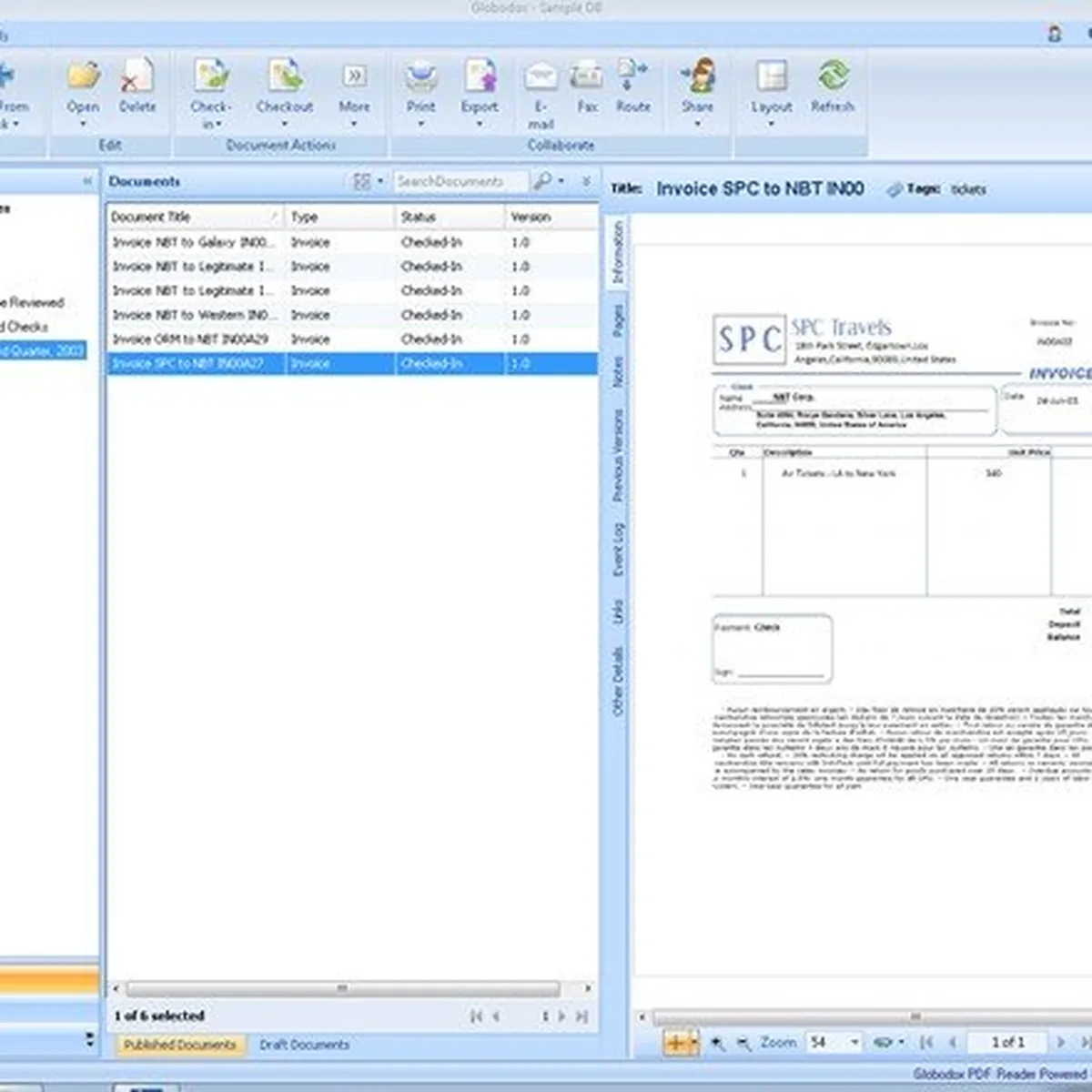1092x1092 pixels.
Task: Sort by Document Title column header
Action: tap(193, 217)
